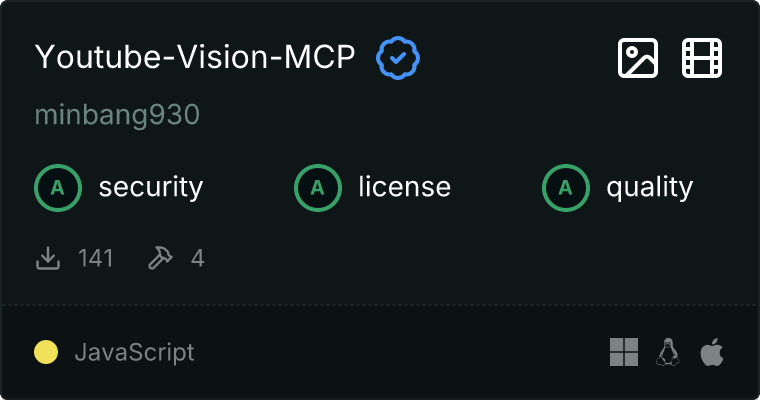This screenshot has width=760, height=400.
Task: Click the yellow JavaScript language dot
Action: (x=46, y=352)
